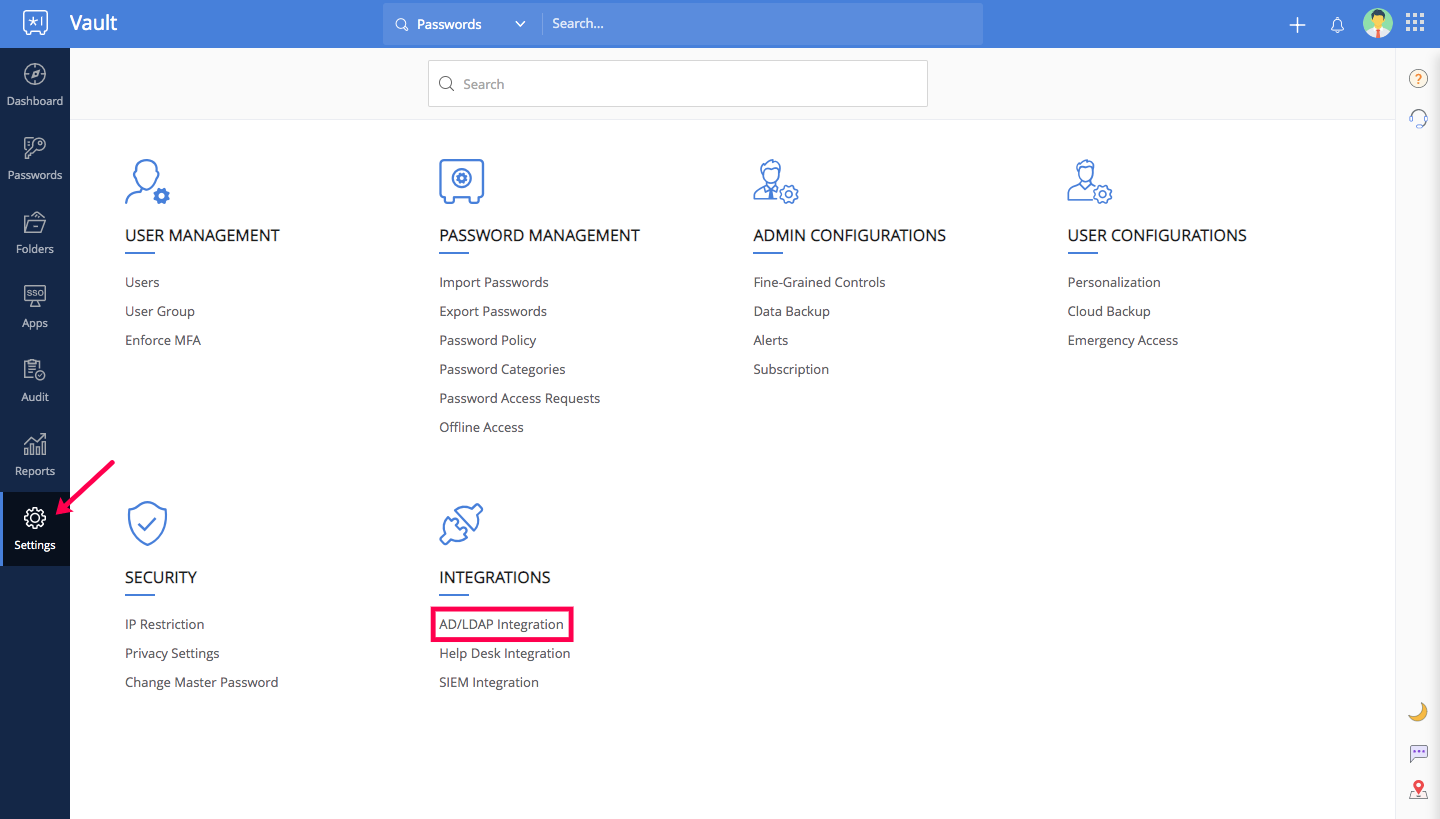Open Emergency Access settings
Screen dimensions: 1440x819
point(1122,340)
